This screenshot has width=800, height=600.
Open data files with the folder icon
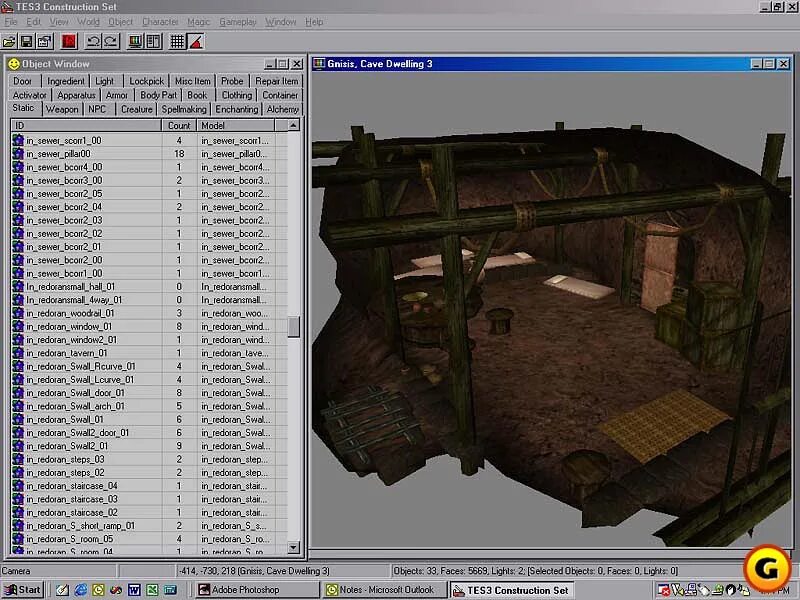(x=9, y=41)
